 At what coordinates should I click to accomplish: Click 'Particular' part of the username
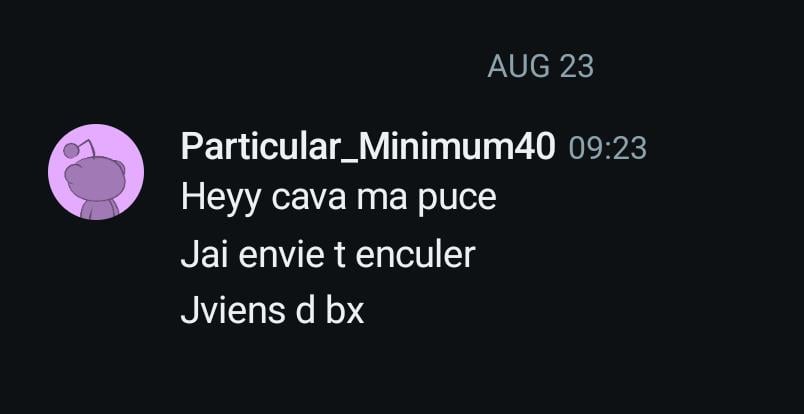point(260,147)
